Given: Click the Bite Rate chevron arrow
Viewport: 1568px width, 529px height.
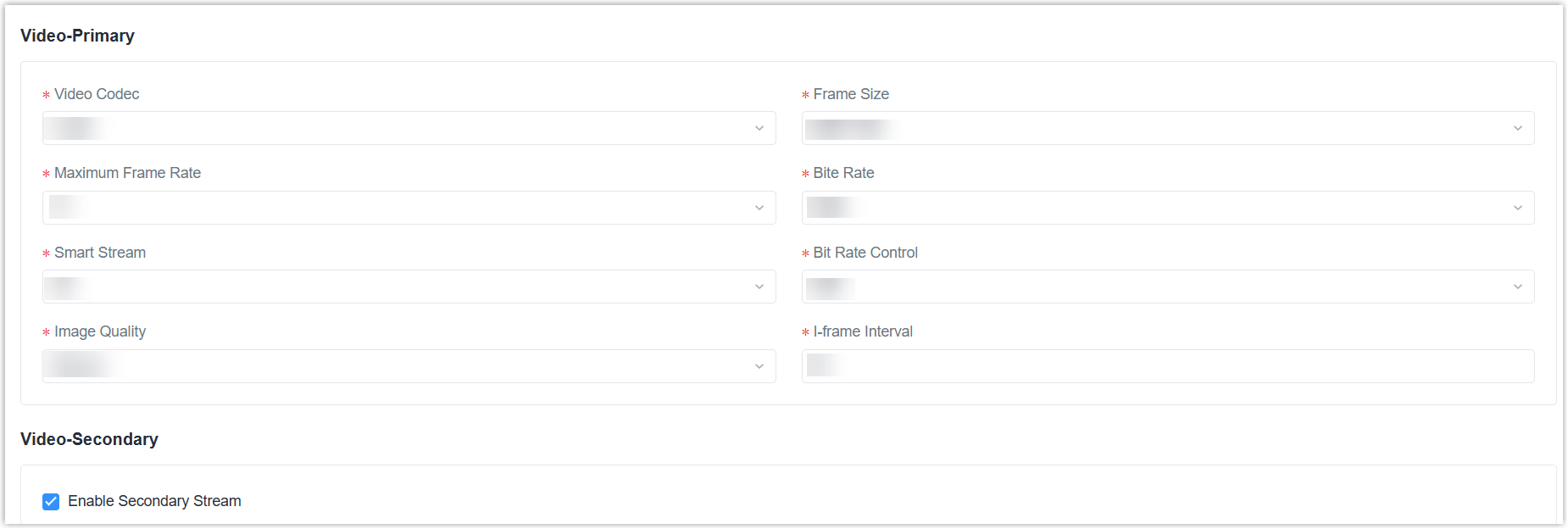Looking at the screenshot, I should click(x=1518, y=208).
